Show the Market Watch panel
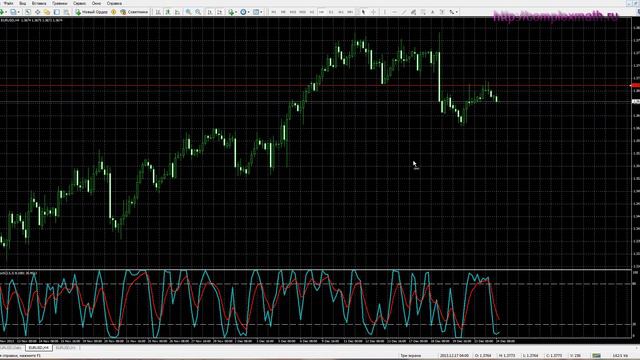This screenshot has height=360, width=640. tap(28, 12)
